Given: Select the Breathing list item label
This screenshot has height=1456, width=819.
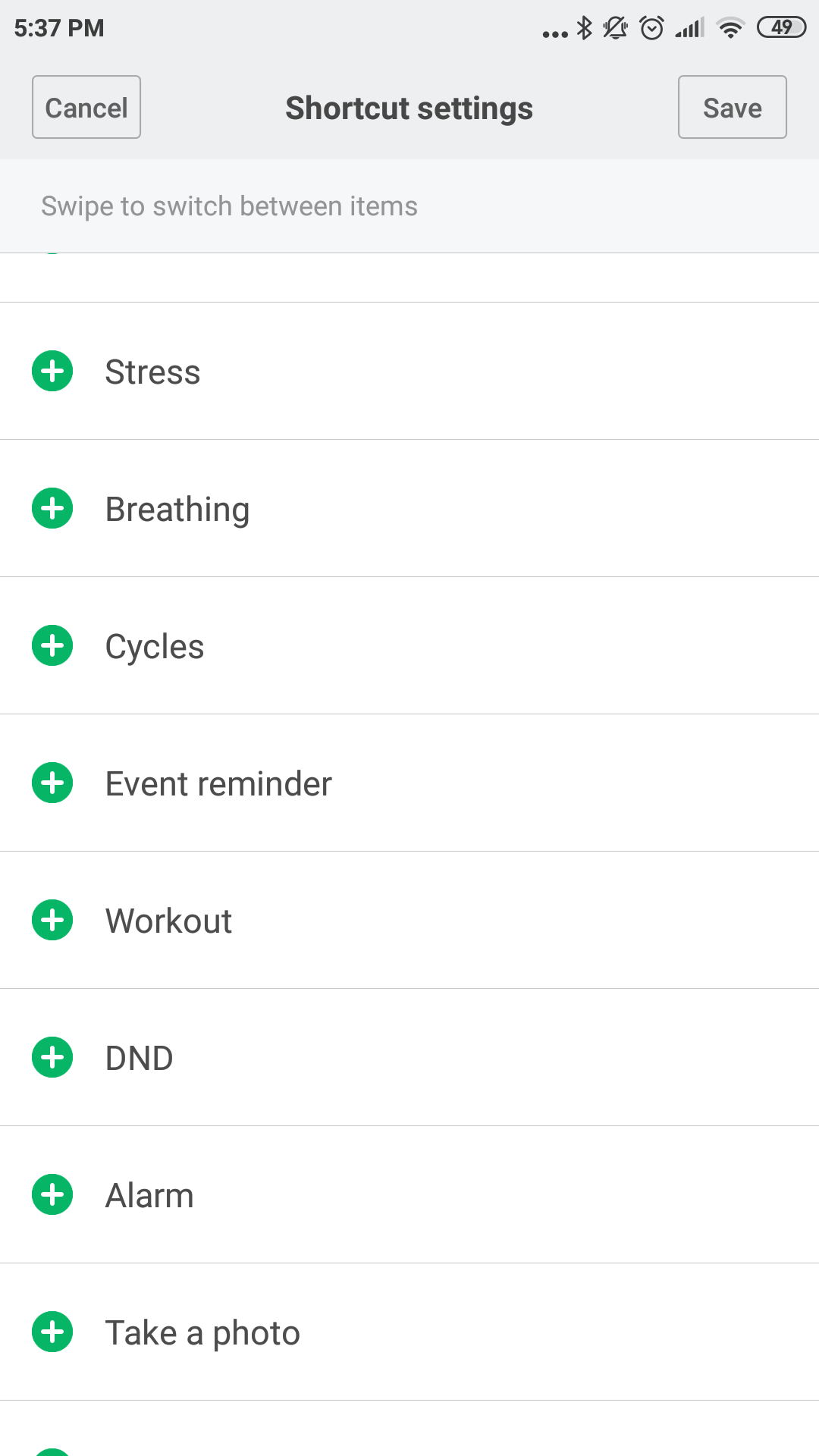Looking at the screenshot, I should (177, 510).
